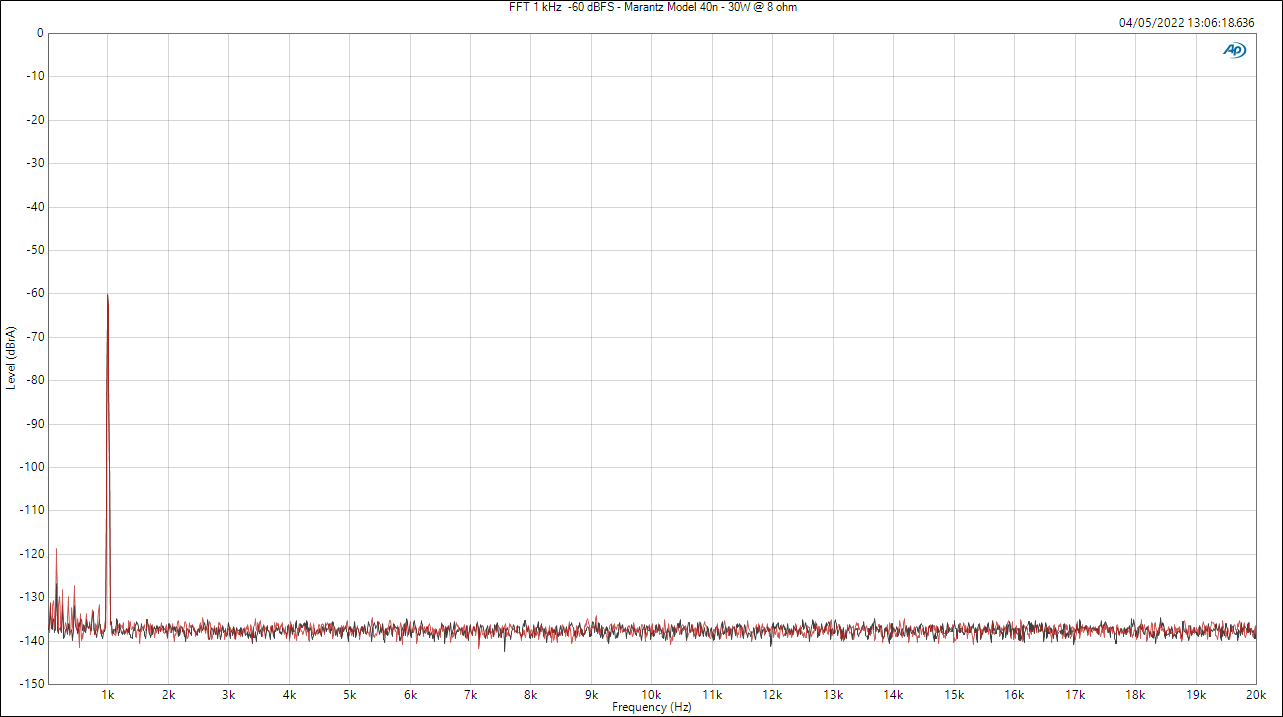Click the 1k tick label on frequency axis
This screenshot has height=717, width=1283.
(108, 694)
